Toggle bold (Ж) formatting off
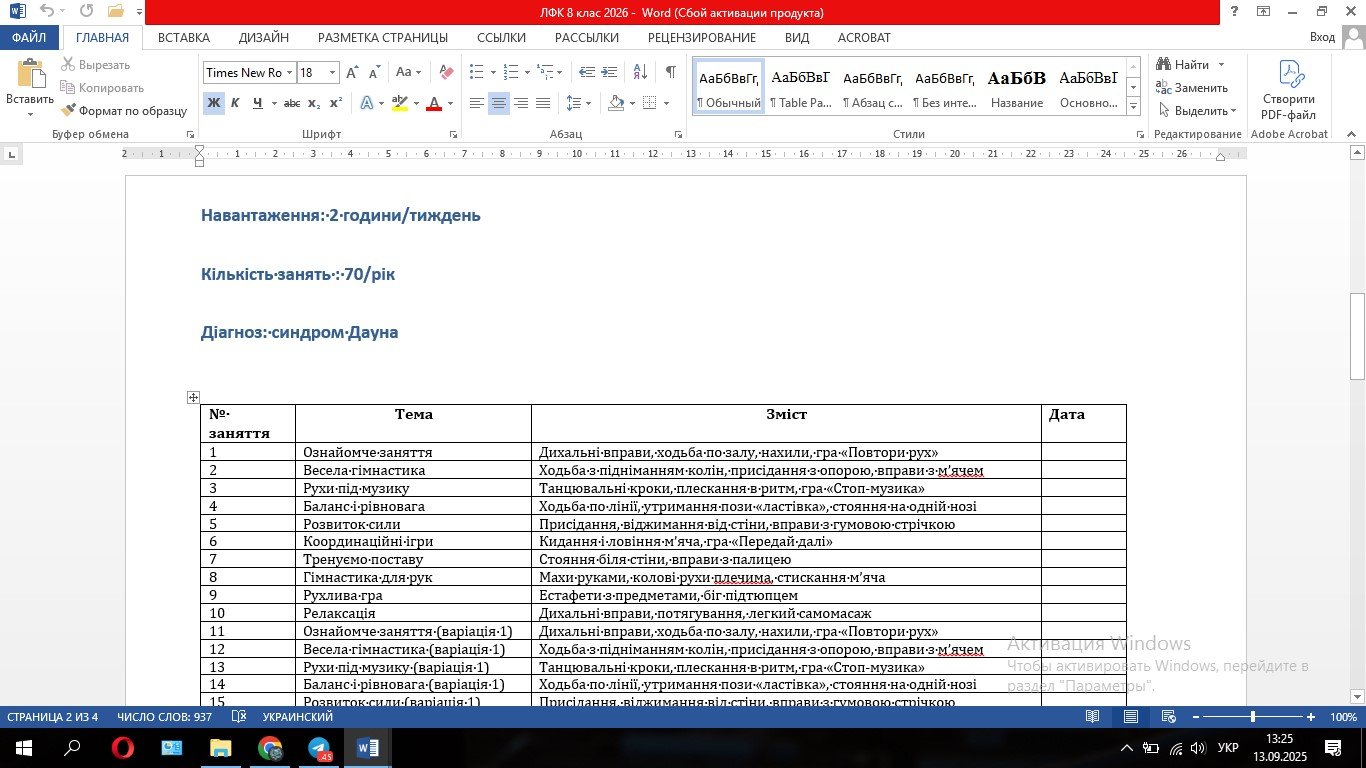 point(213,103)
